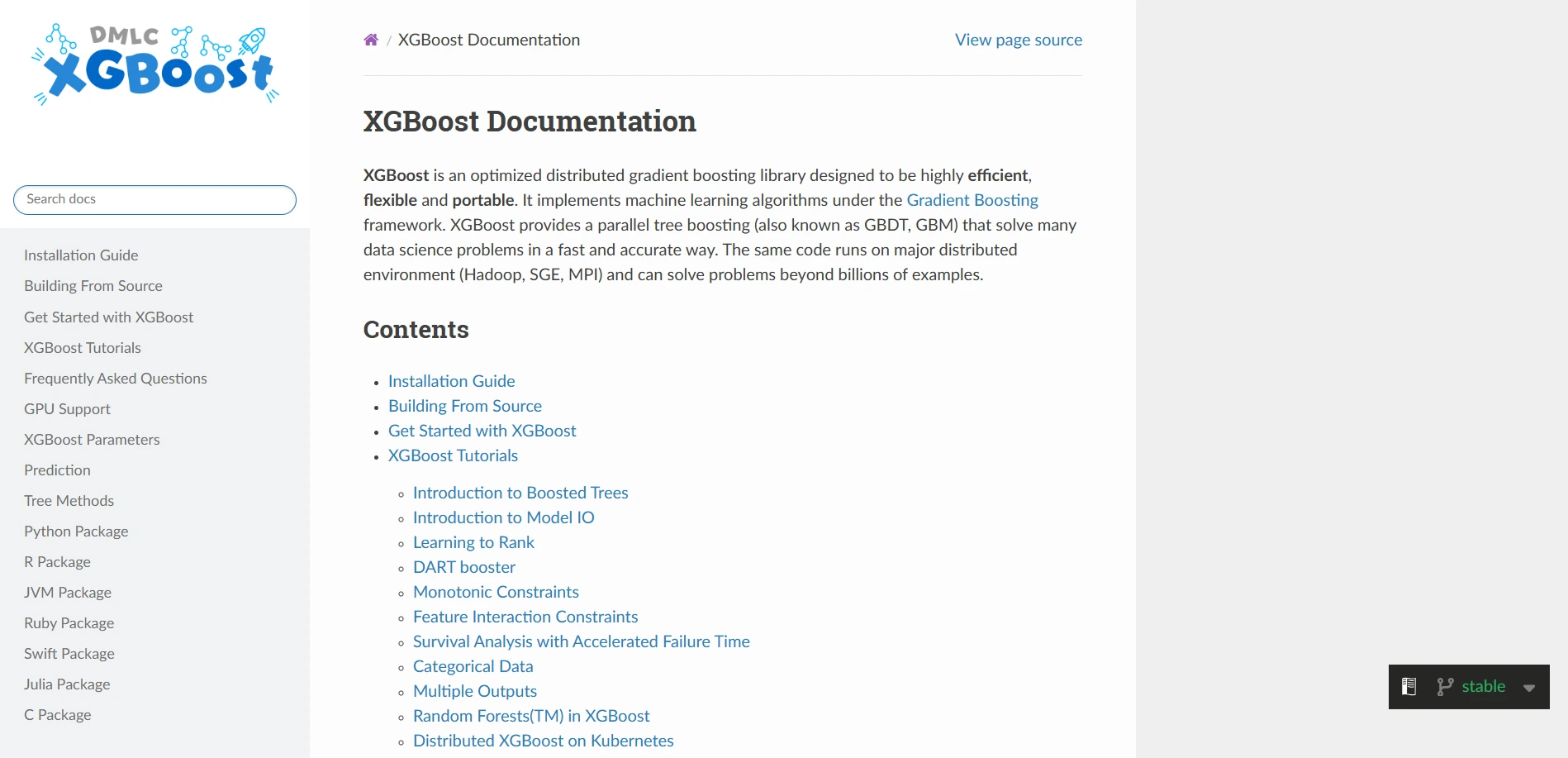Open Survival Analysis with Accelerated Failure Time

pos(582,641)
